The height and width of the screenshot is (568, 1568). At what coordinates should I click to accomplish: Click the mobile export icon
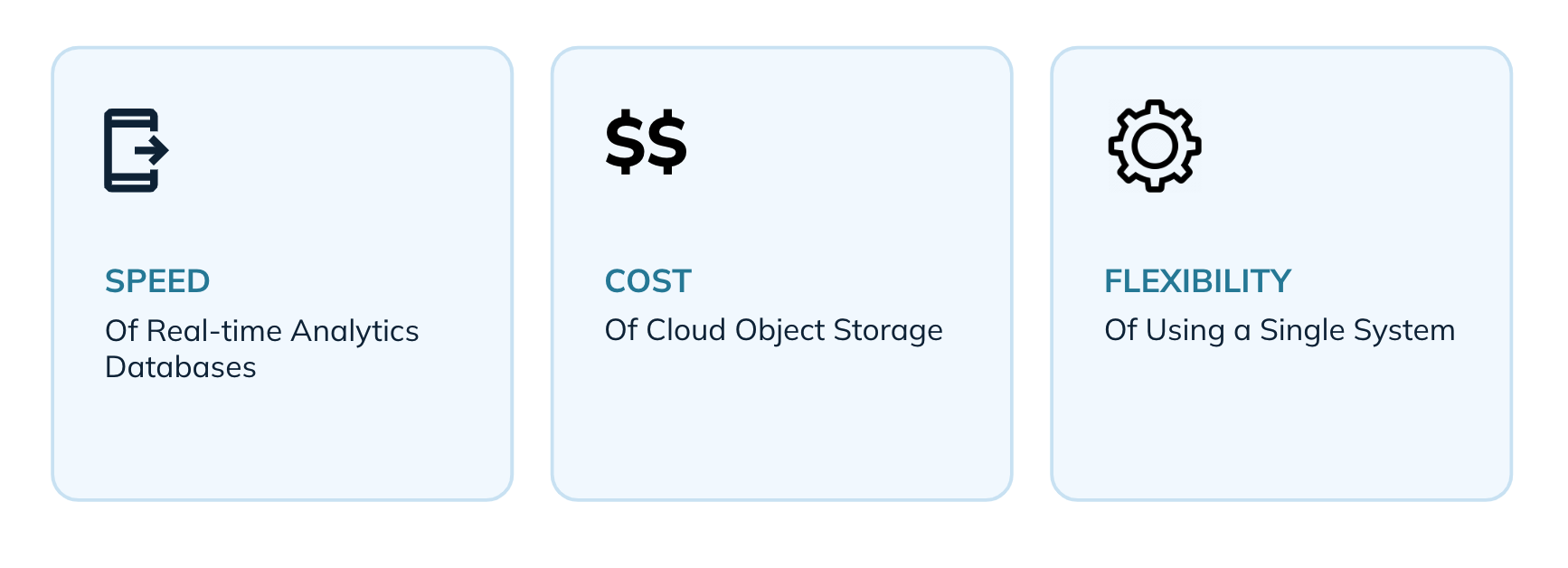[137, 150]
